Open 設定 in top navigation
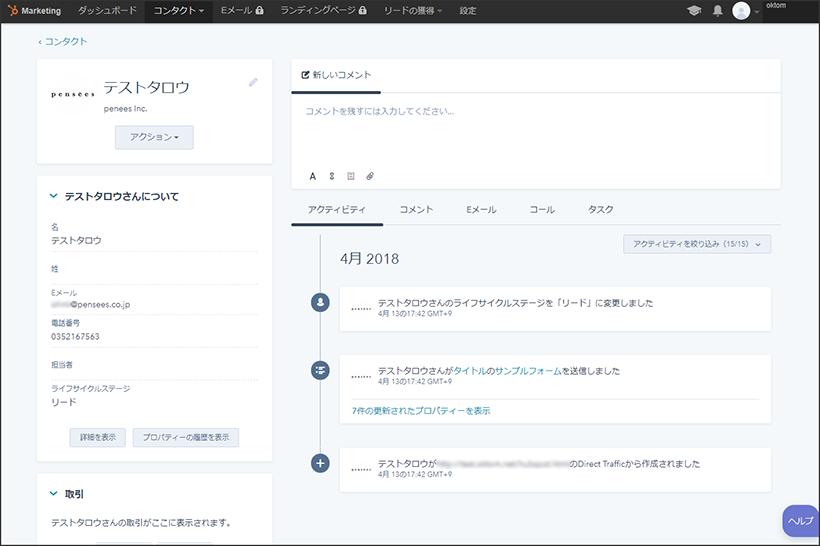820x546 pixels. click(468, 10)
